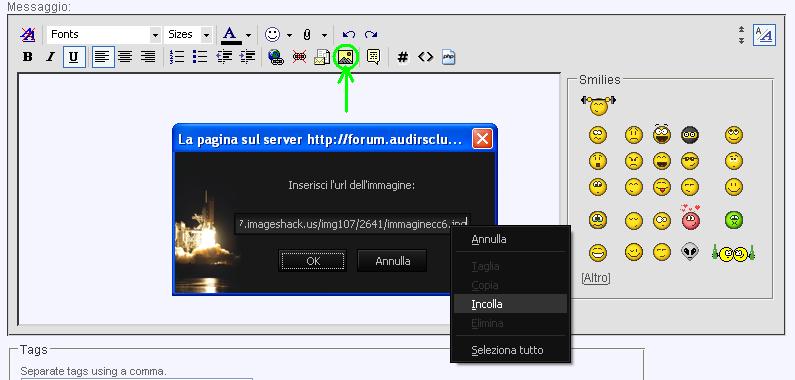795x380 pixels.
Task: Wrap selection in CODE tags (# icon)
Action: tap(403, 57)
